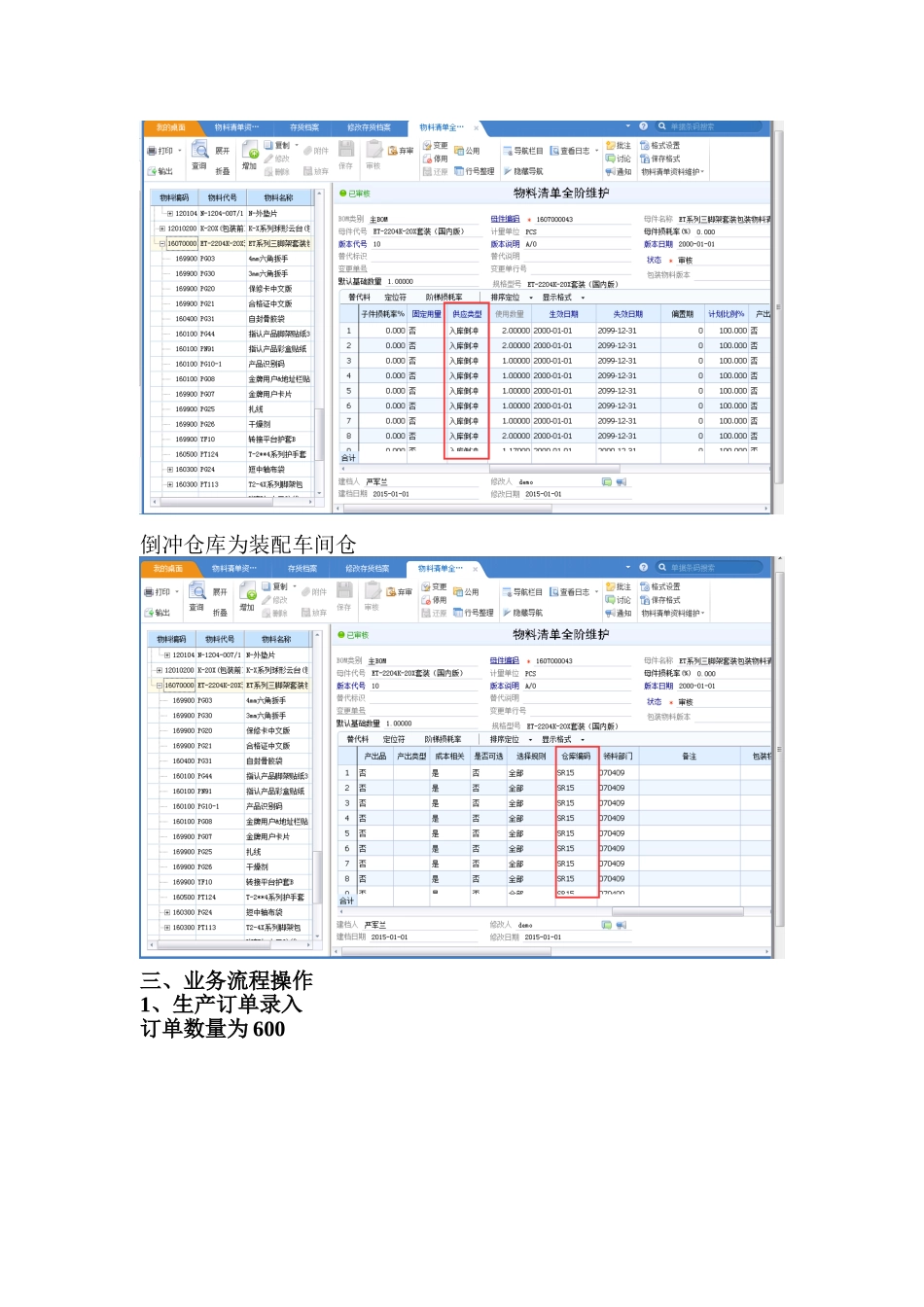Switch to 我的桌面 tab in top screenshot
This screenshot has height=1307, width=924.
click(x=170, y=127)
